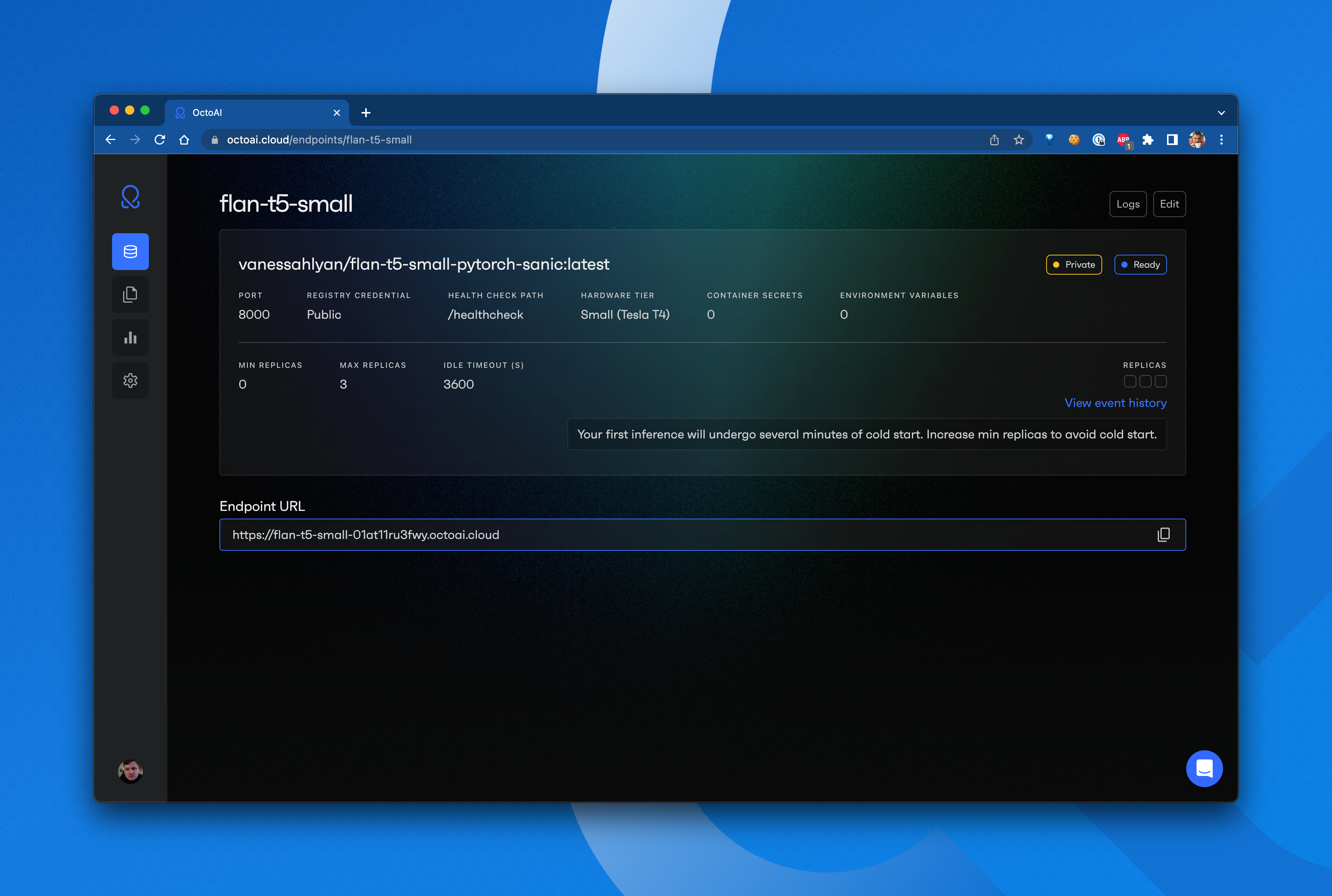
Task: Open Chrome's three-dot menu
Action: (x=1221, y=140)
